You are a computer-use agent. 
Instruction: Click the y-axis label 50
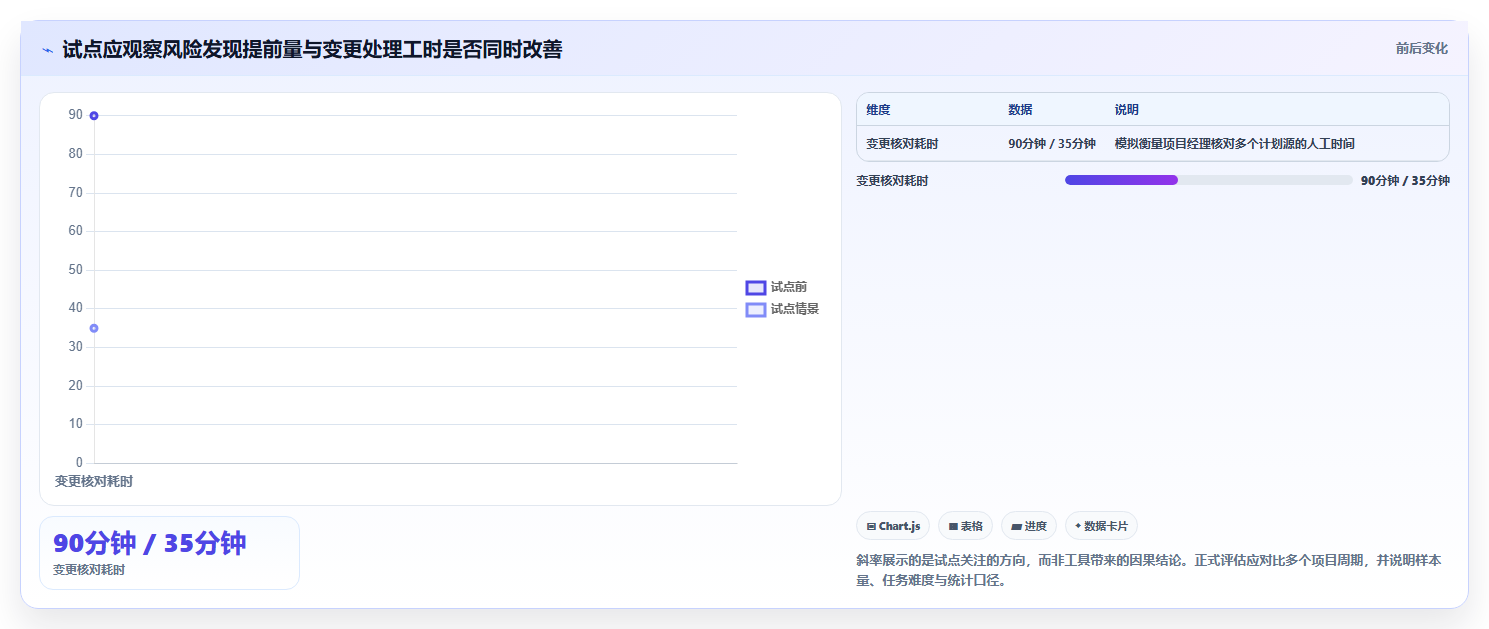[75, 270]
